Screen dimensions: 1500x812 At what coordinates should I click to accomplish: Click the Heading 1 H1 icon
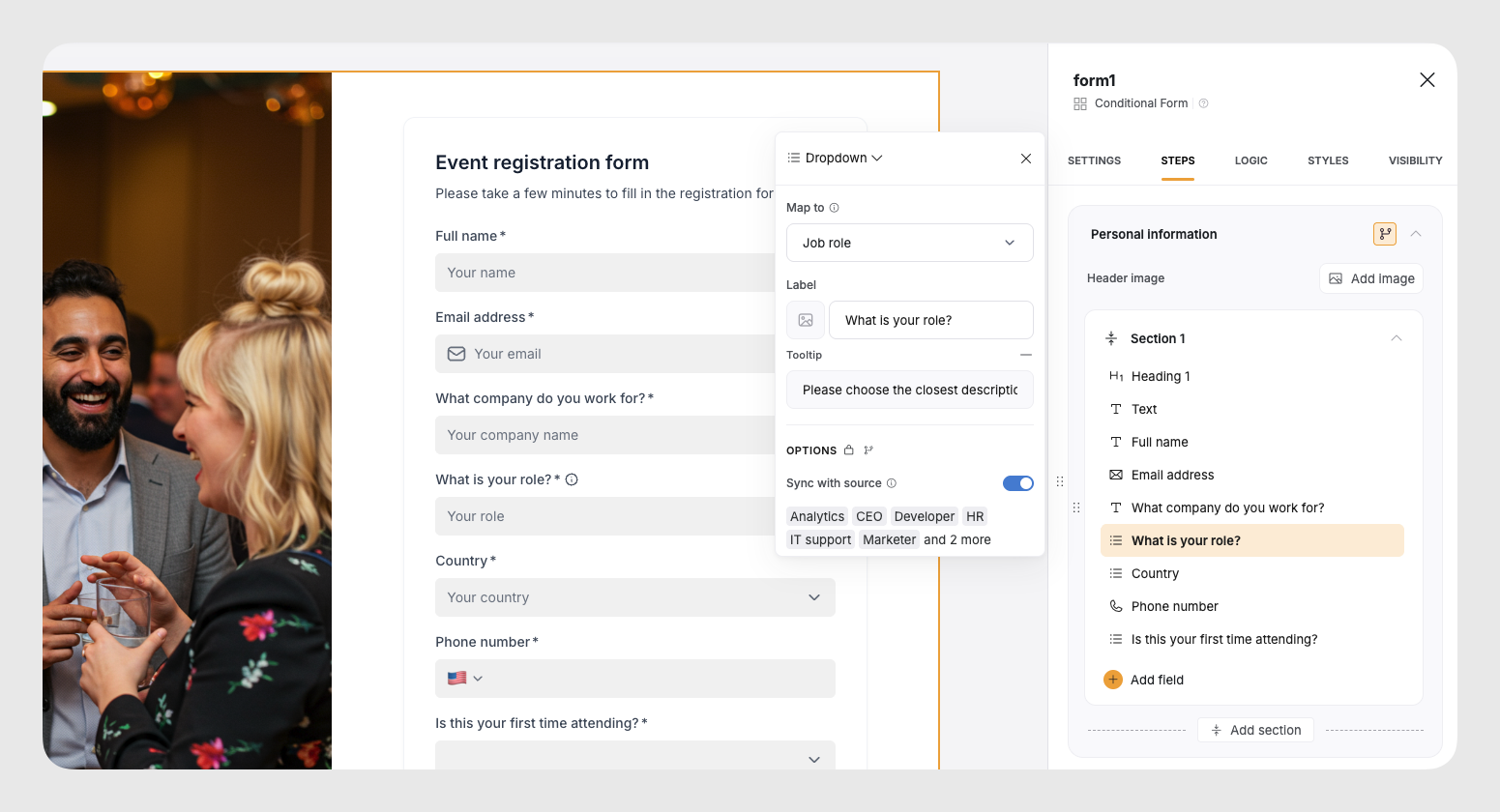(x=1116, y=376)
